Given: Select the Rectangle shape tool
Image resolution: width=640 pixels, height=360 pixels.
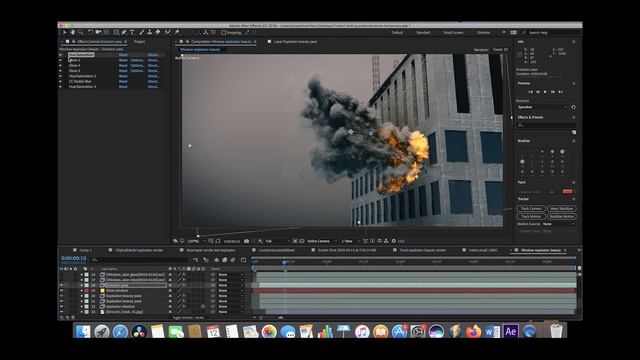Looking at the screenshot, I should coord(116,32).
